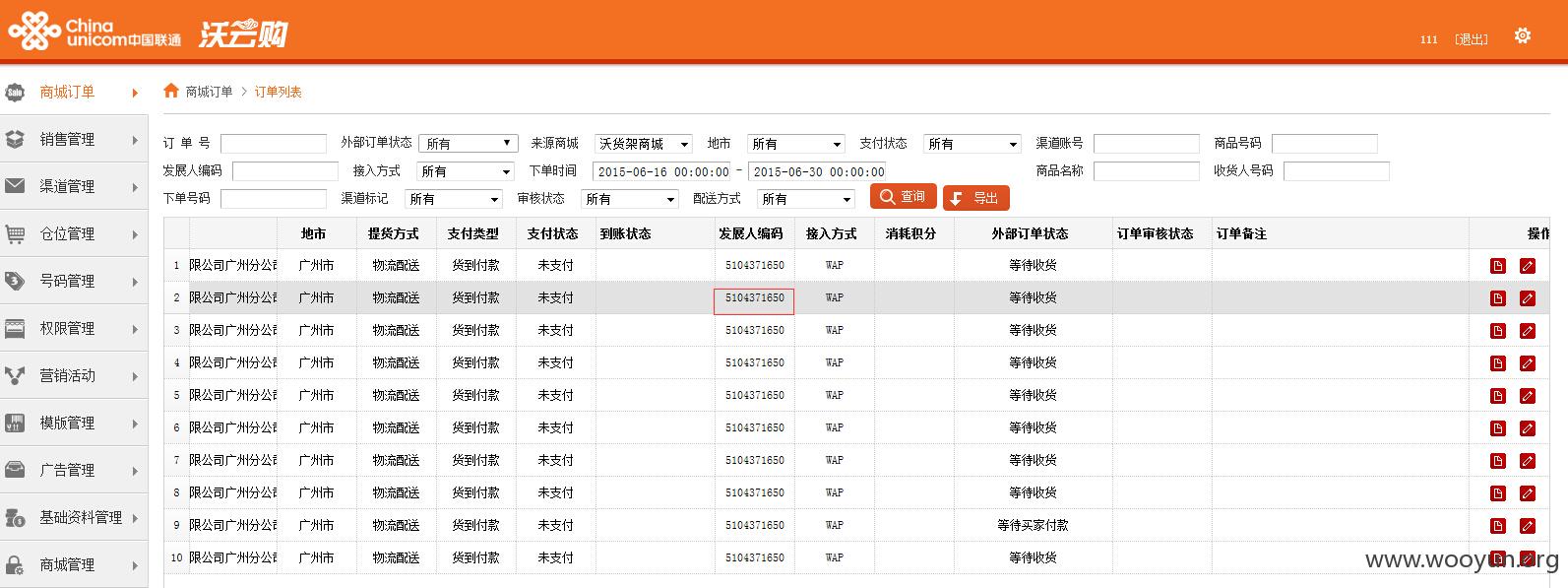Click the 权限管理 sidebar icon

click(x=15, y=328)
